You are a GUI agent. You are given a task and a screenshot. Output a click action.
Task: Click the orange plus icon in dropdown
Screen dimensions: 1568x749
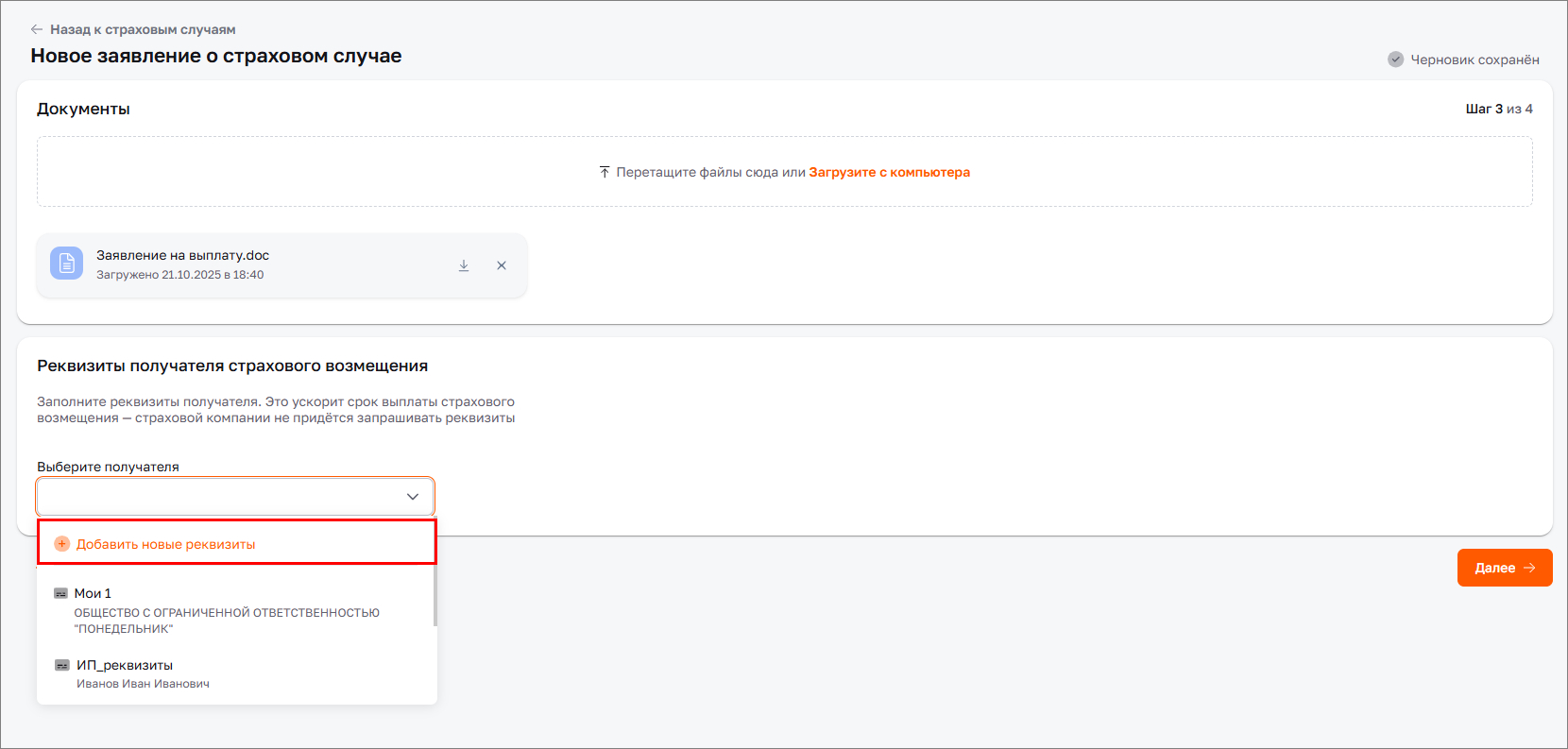[x=62, y=544]
